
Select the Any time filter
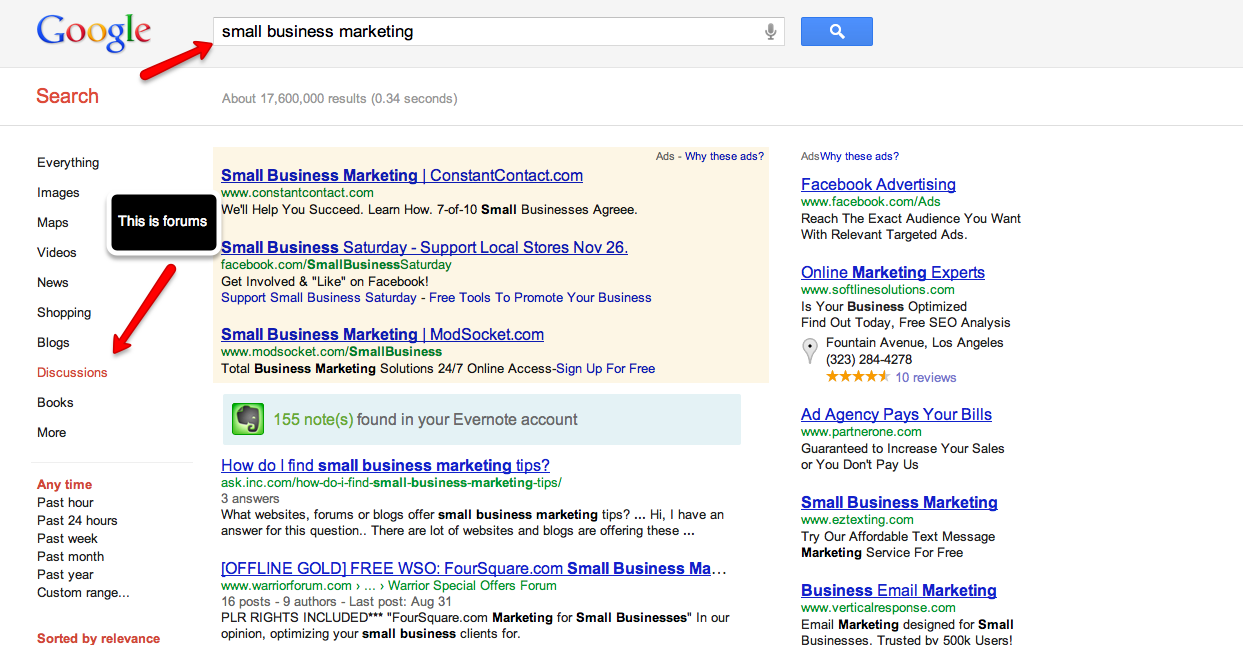(x=64, y=485)
